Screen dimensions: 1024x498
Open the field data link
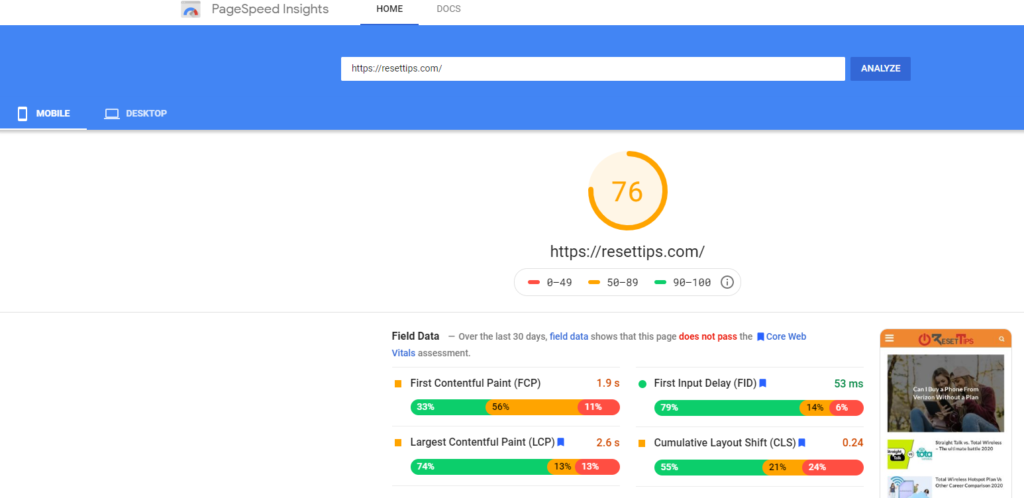coord(569,337)
